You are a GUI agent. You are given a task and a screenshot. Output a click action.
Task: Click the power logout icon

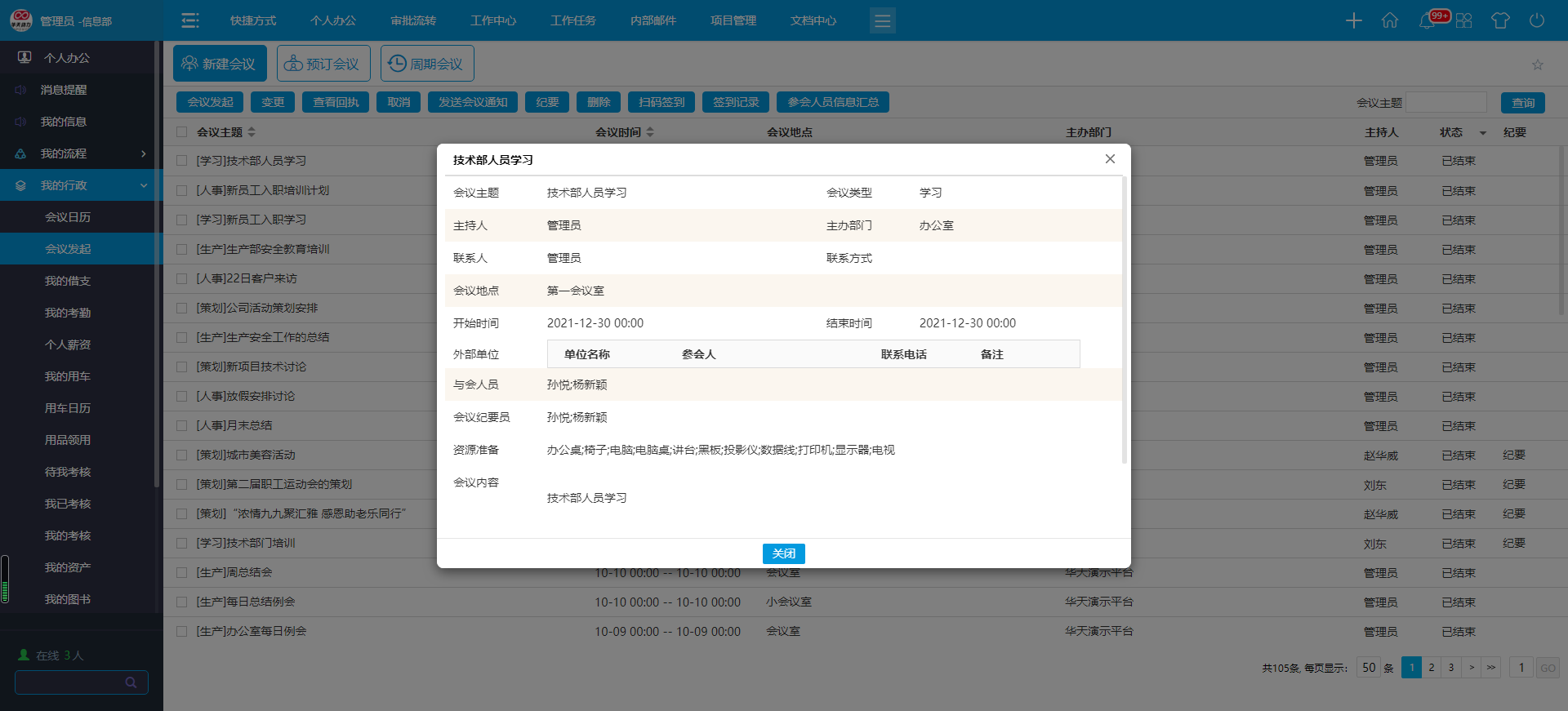[x=1536, y=20]
